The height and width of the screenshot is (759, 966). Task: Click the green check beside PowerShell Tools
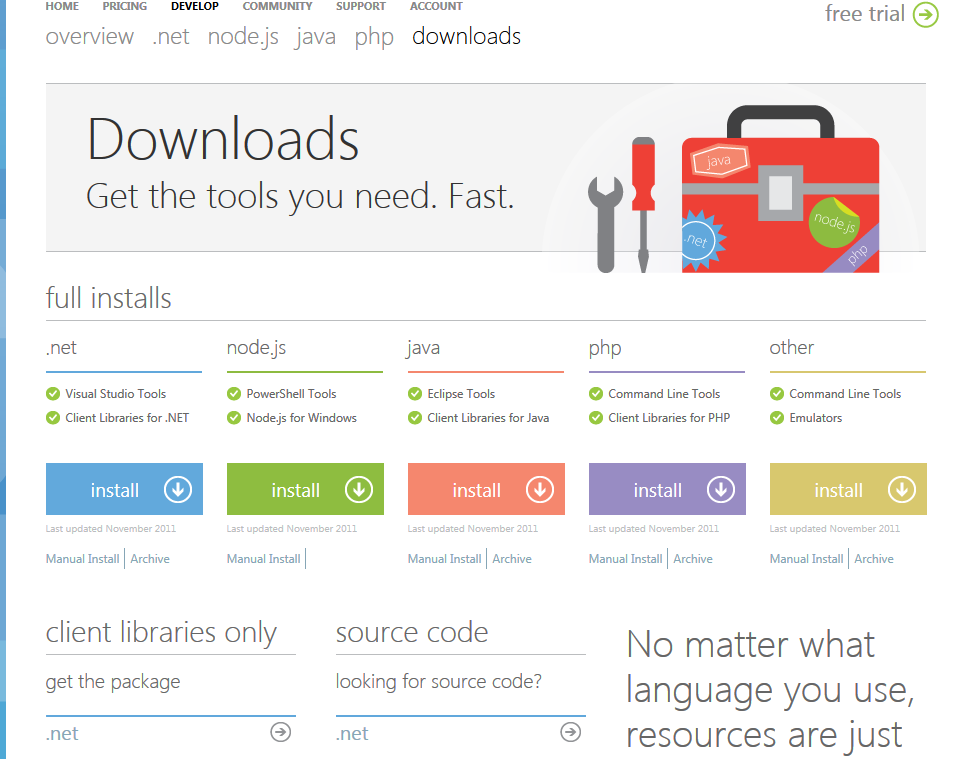[234, 394]
